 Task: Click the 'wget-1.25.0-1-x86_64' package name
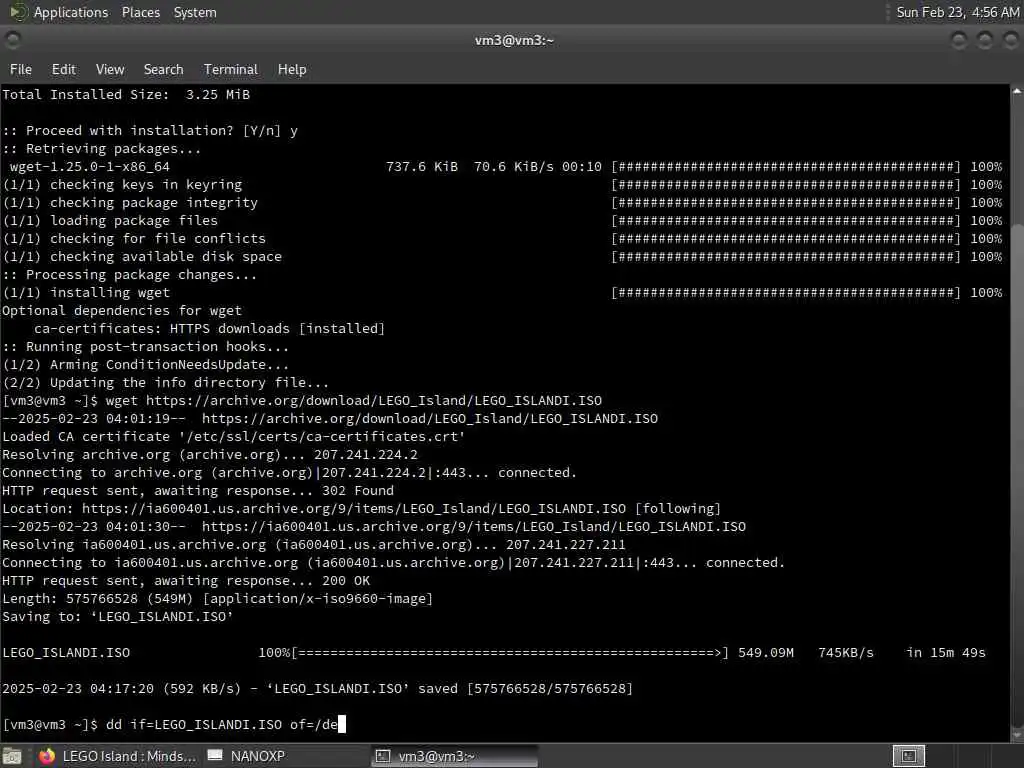tap(89, 167)
